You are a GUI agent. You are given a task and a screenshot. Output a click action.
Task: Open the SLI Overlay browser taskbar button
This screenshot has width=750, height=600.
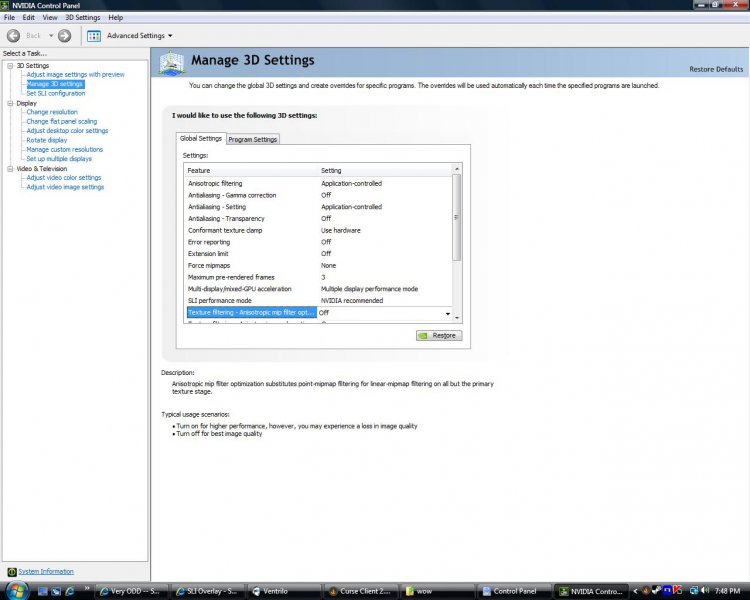207,591
